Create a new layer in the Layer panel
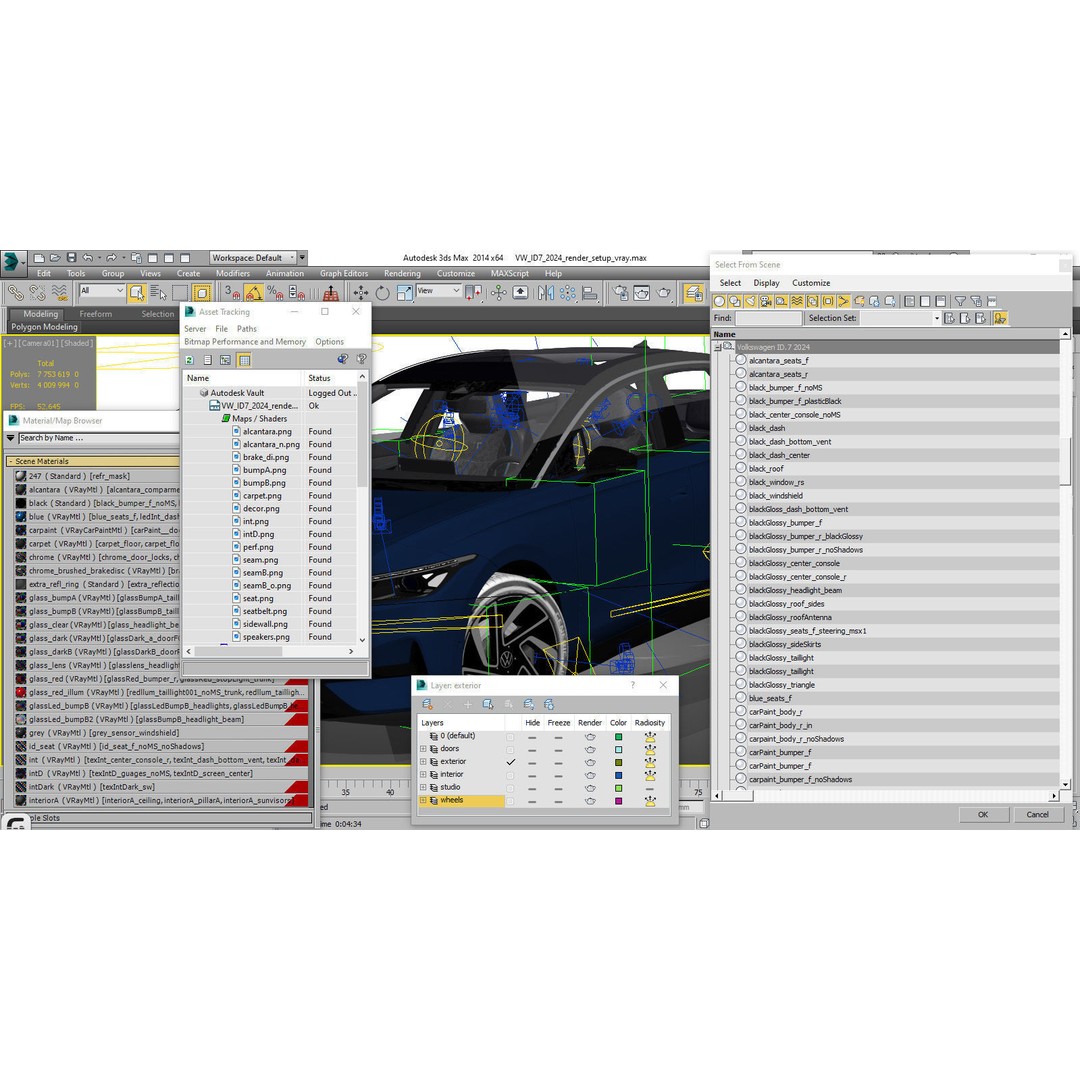This screenshot has height=1080, width=1080. (426, 703)
